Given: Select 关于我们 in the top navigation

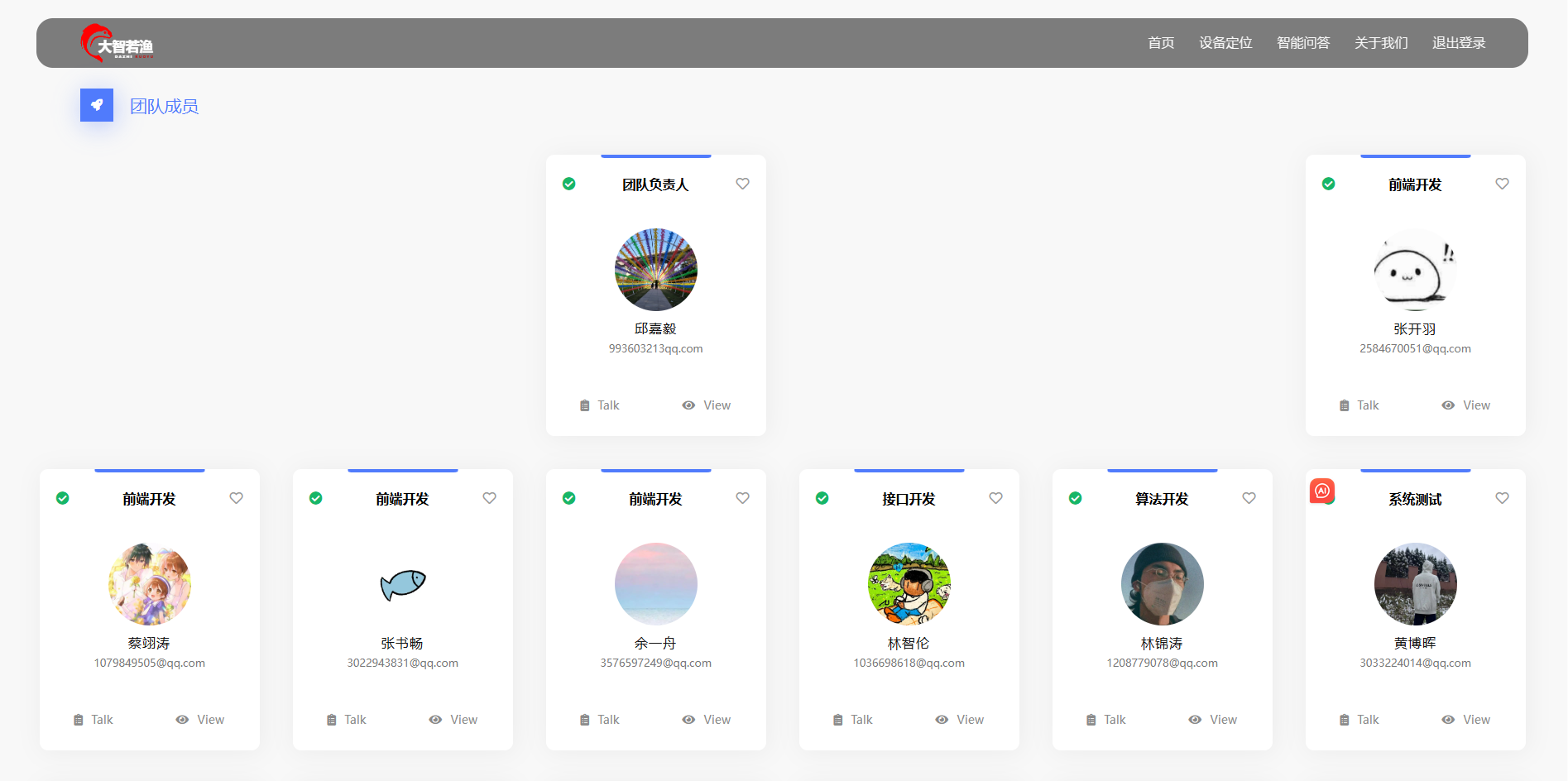Looking at the screenshot, I should click(x=1381, y=43).
